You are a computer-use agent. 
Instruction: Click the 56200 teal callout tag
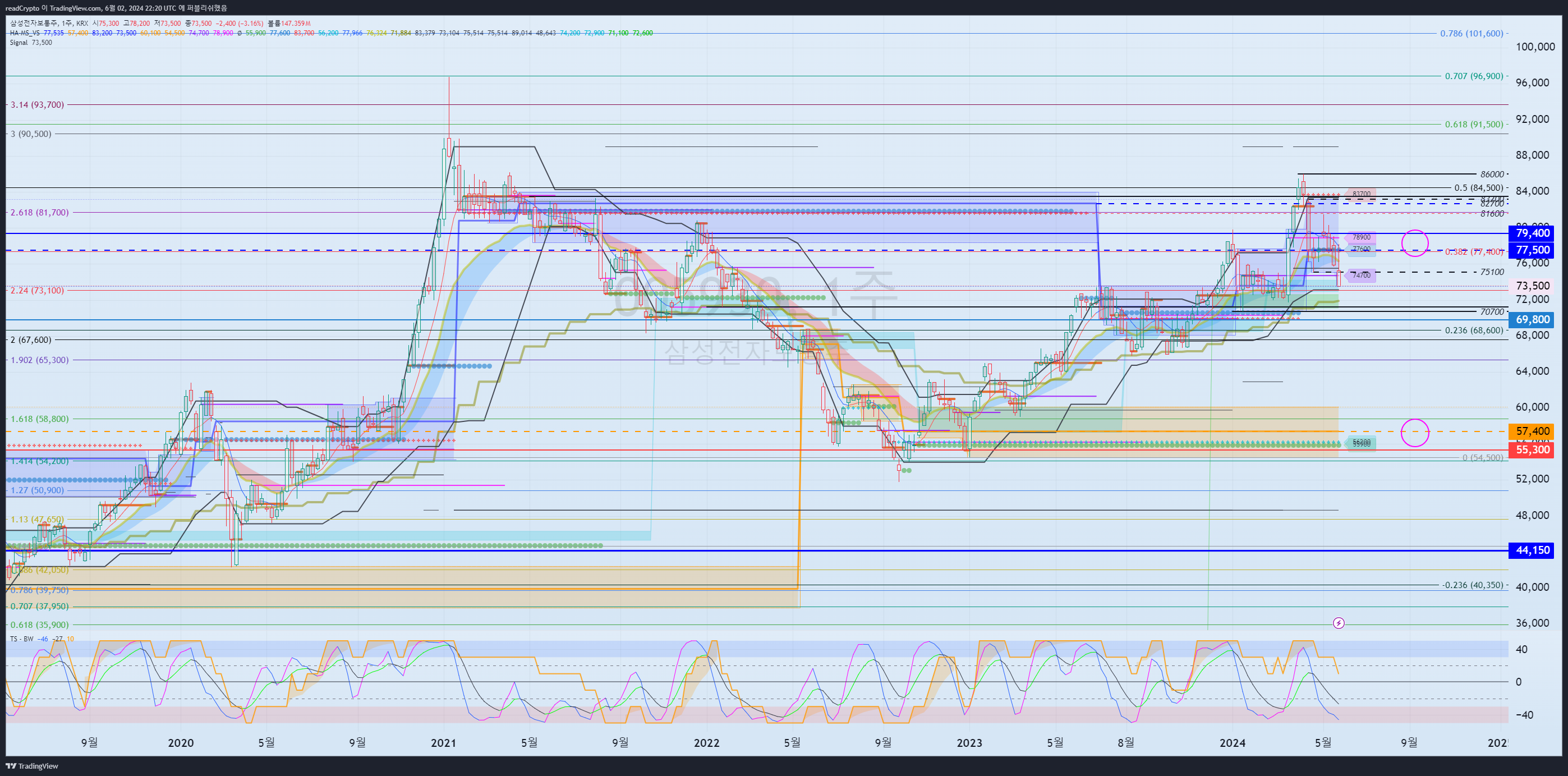tap(1361, 443)
